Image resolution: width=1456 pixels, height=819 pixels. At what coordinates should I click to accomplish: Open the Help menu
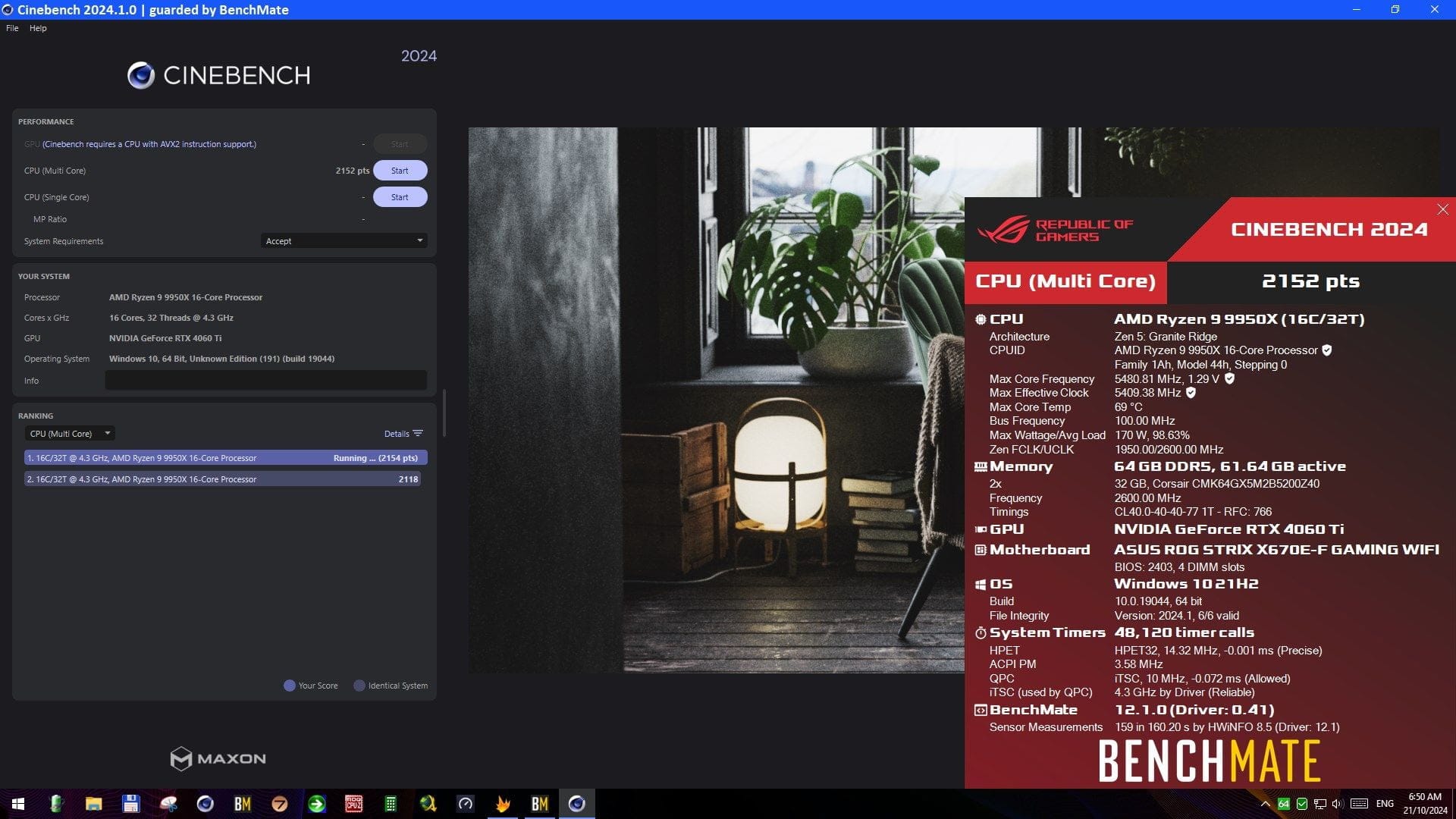(x=38, y=28)
